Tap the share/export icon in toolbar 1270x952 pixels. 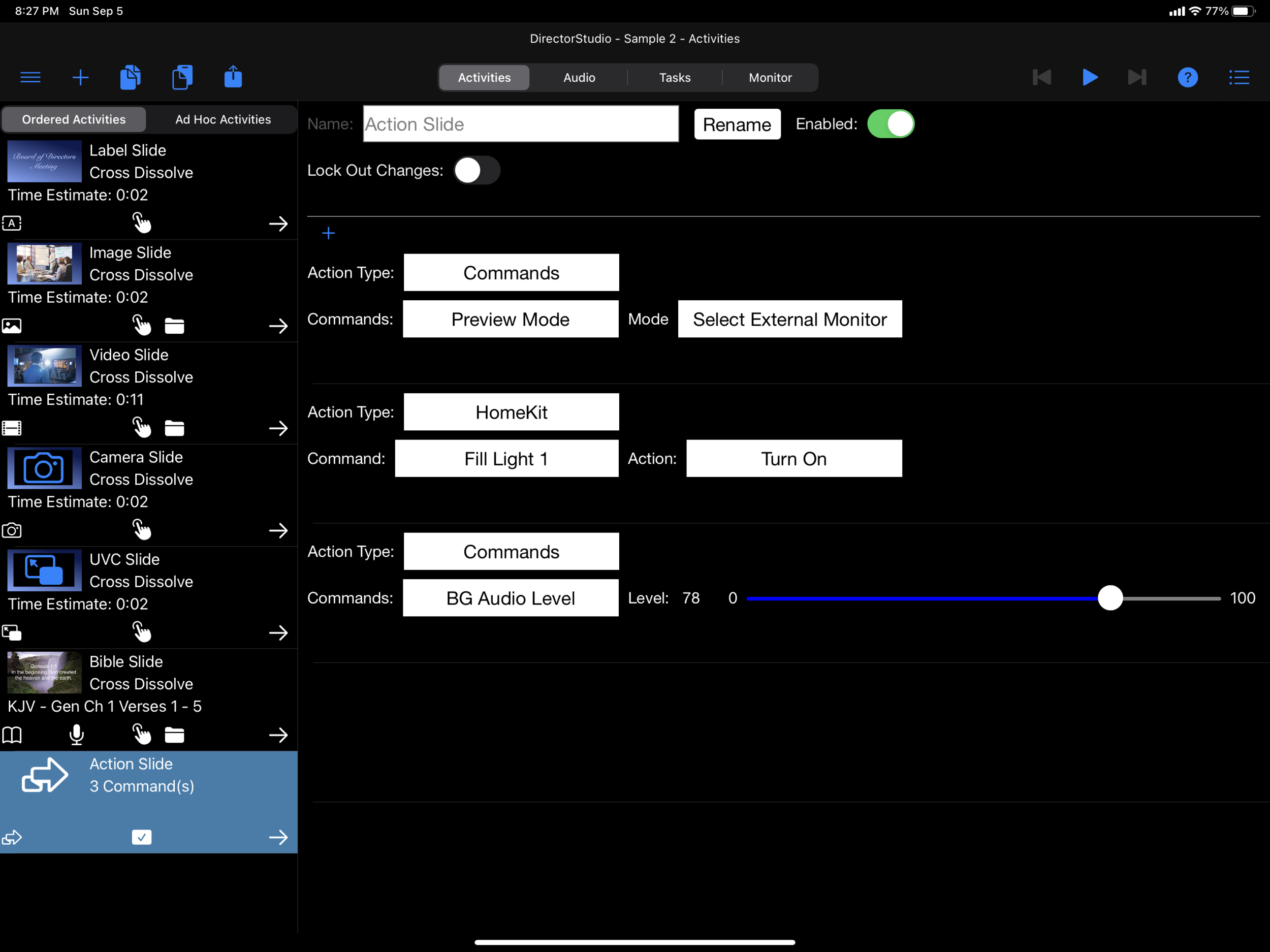[x=233, y=77]
